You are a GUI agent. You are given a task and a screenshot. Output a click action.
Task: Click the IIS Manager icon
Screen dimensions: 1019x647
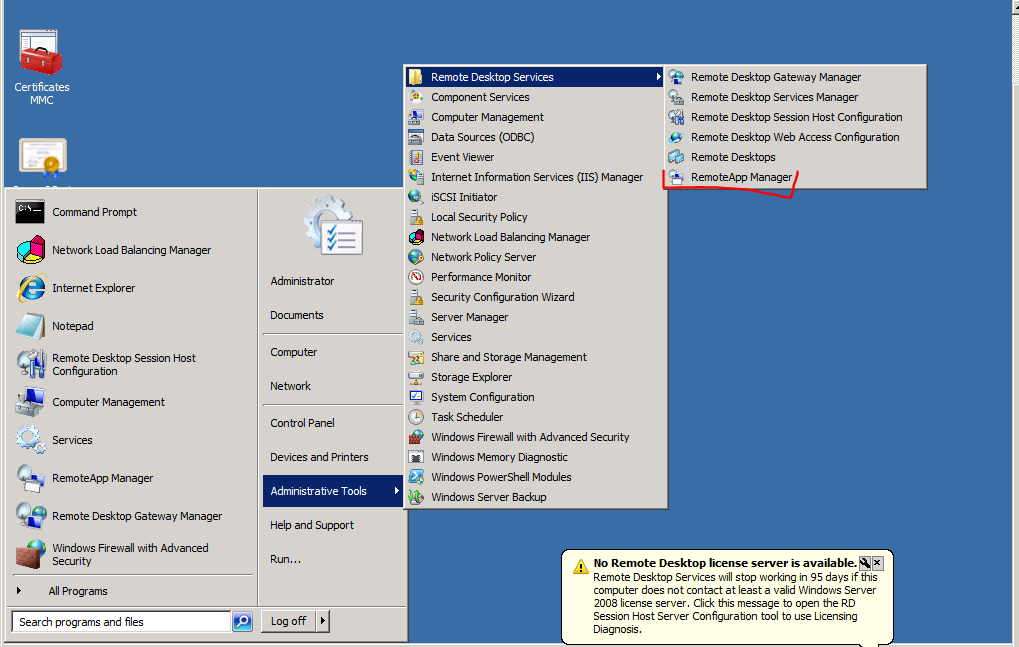click(416, 177)
